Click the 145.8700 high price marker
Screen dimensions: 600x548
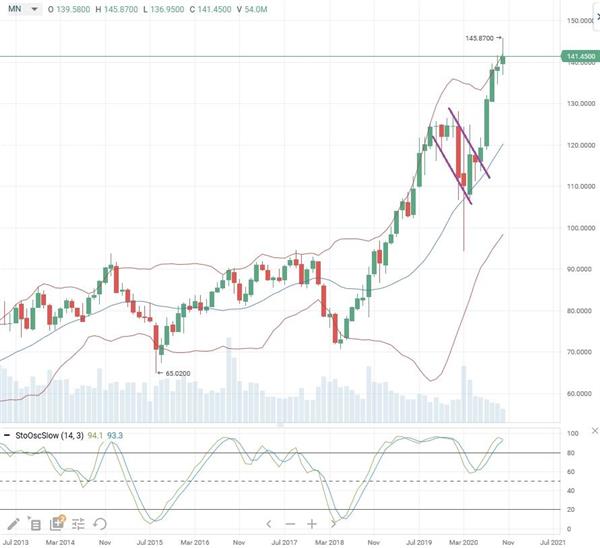click(479, 38)
